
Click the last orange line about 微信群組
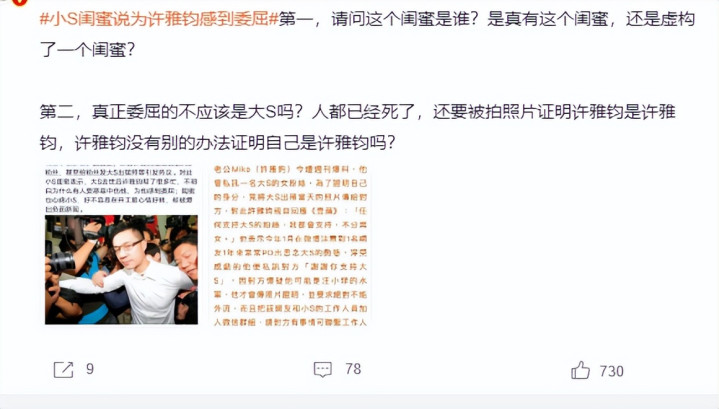click(x=290, y=322)
